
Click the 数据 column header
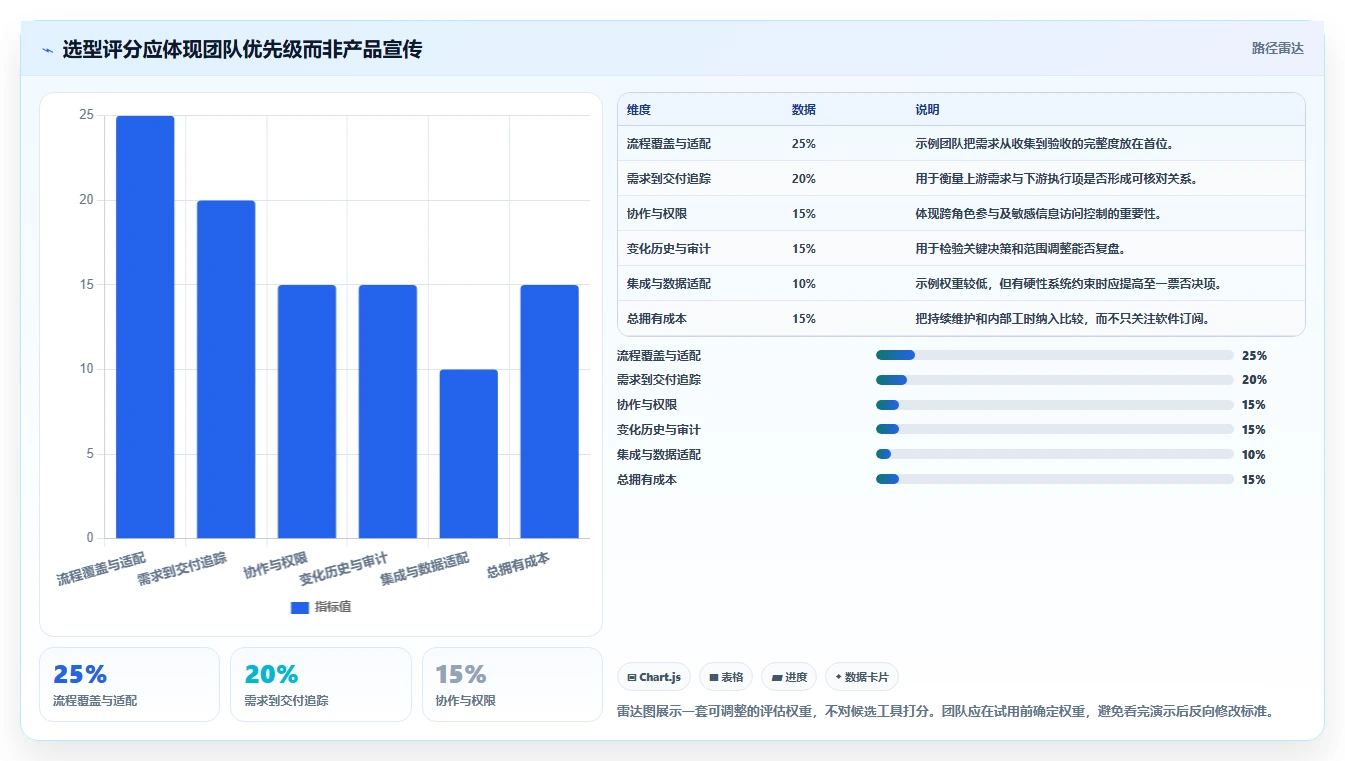[804, 110]
